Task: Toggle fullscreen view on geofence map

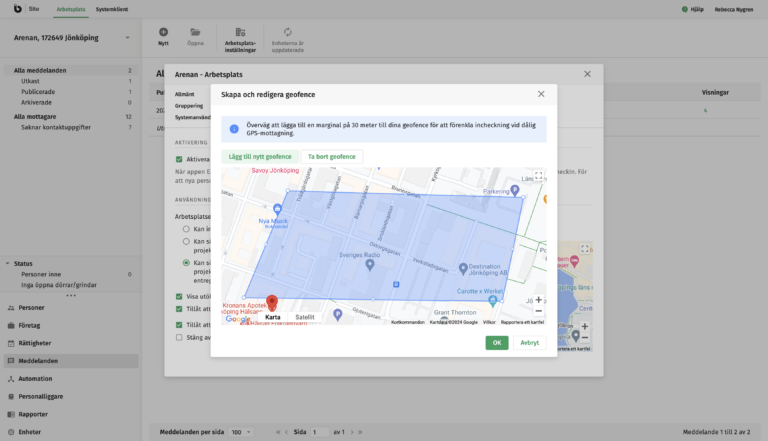Action: point(538,176)
